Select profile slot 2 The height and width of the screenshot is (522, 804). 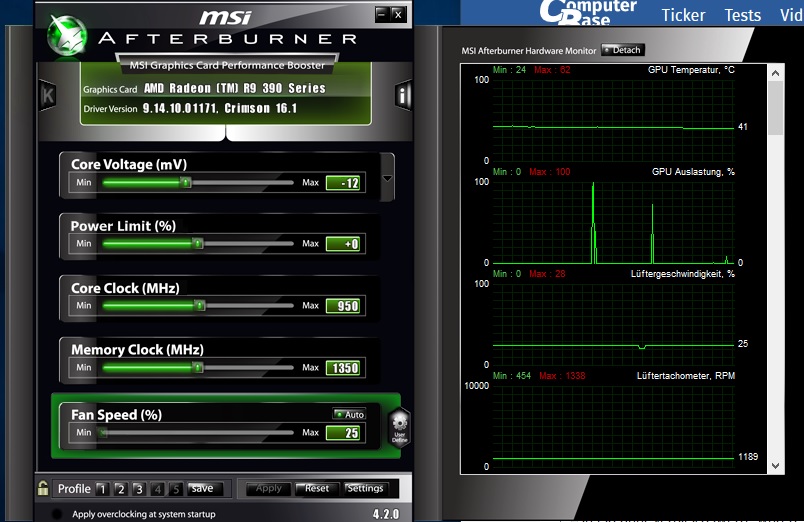[x=120, y=489]
